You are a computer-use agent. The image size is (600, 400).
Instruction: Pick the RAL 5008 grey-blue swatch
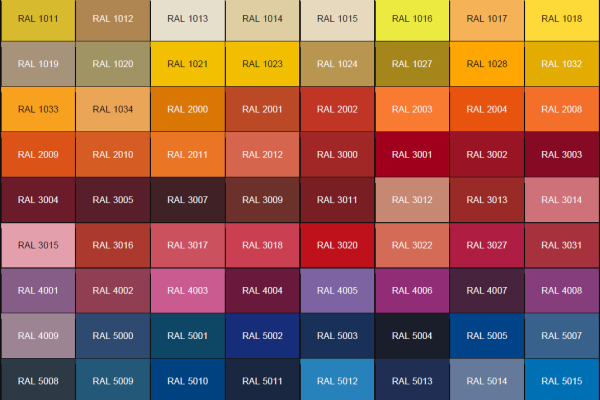point(37,381)
